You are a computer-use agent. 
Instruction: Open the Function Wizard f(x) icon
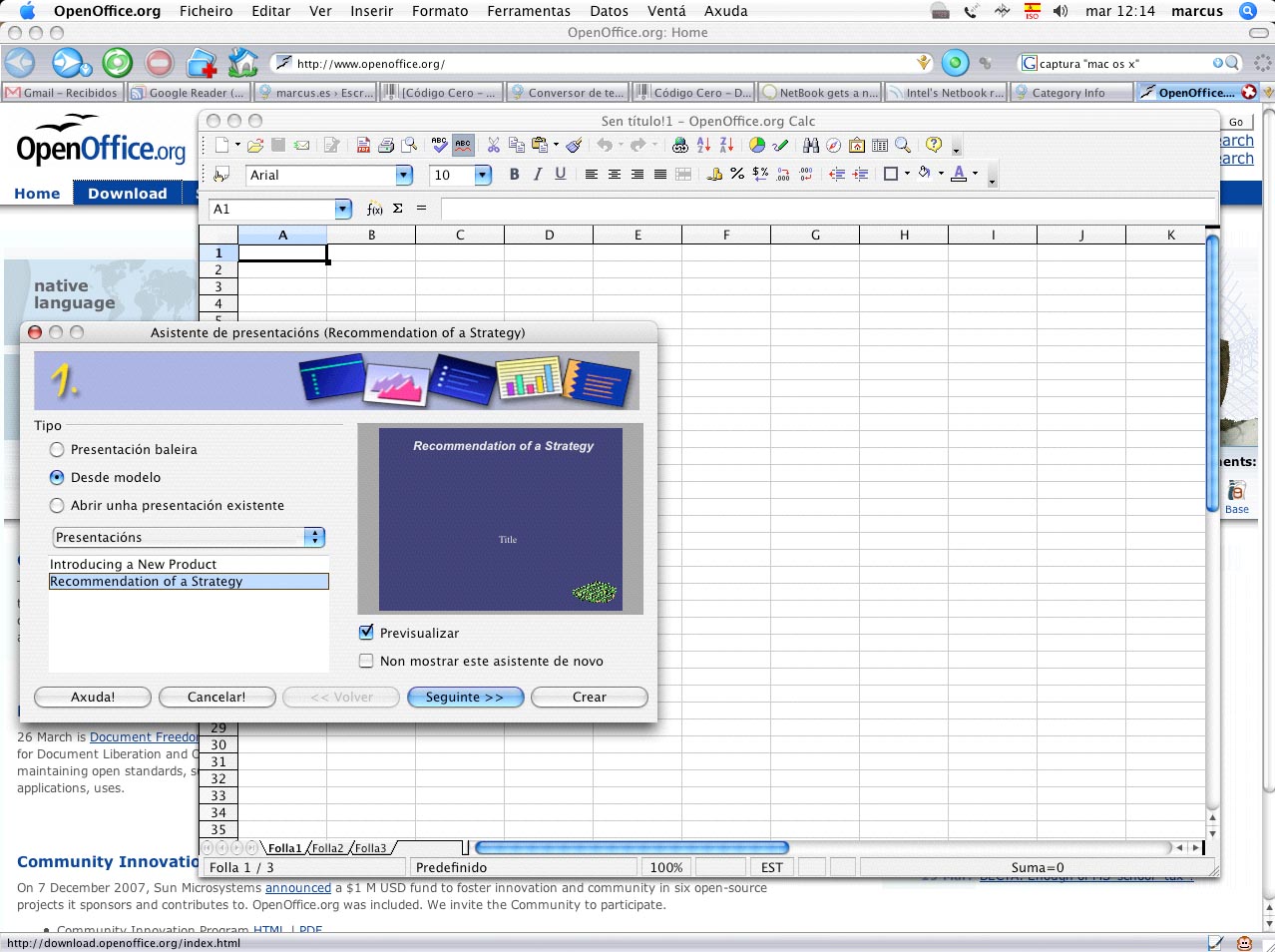374,209
